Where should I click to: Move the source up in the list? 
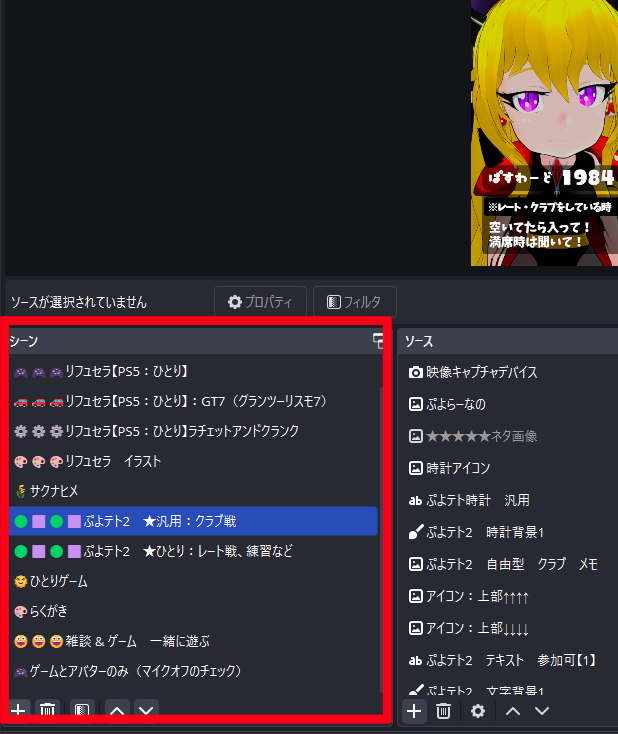tap(512, 710)
